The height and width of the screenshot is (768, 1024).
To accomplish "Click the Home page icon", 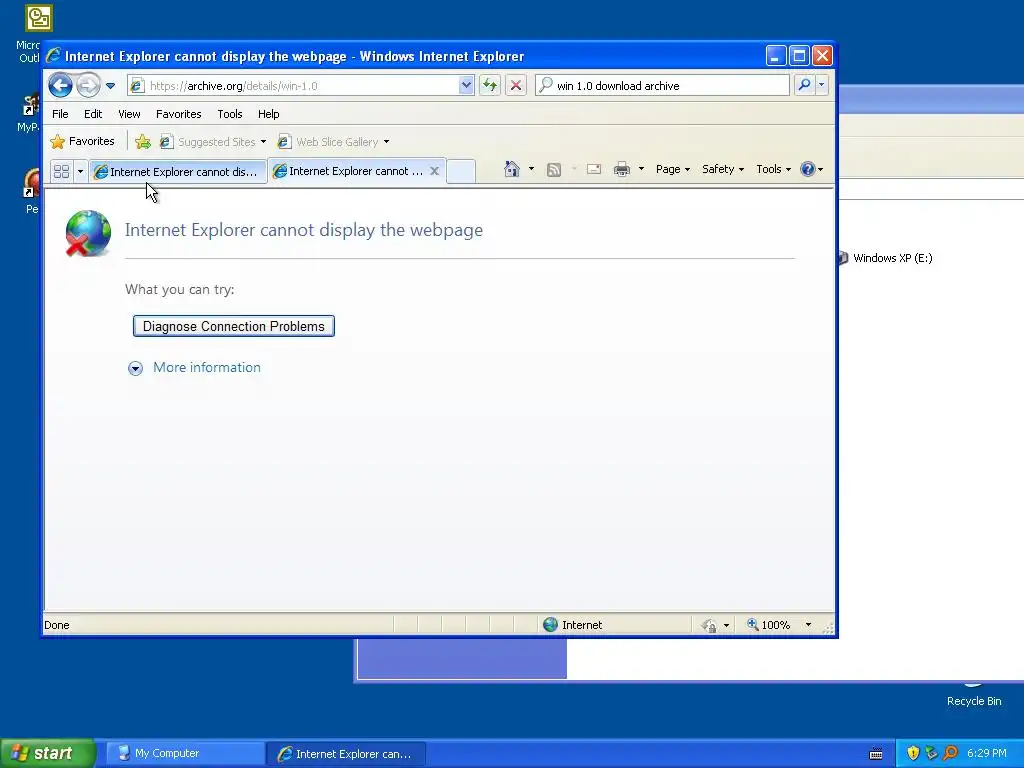I will (512, 169).
